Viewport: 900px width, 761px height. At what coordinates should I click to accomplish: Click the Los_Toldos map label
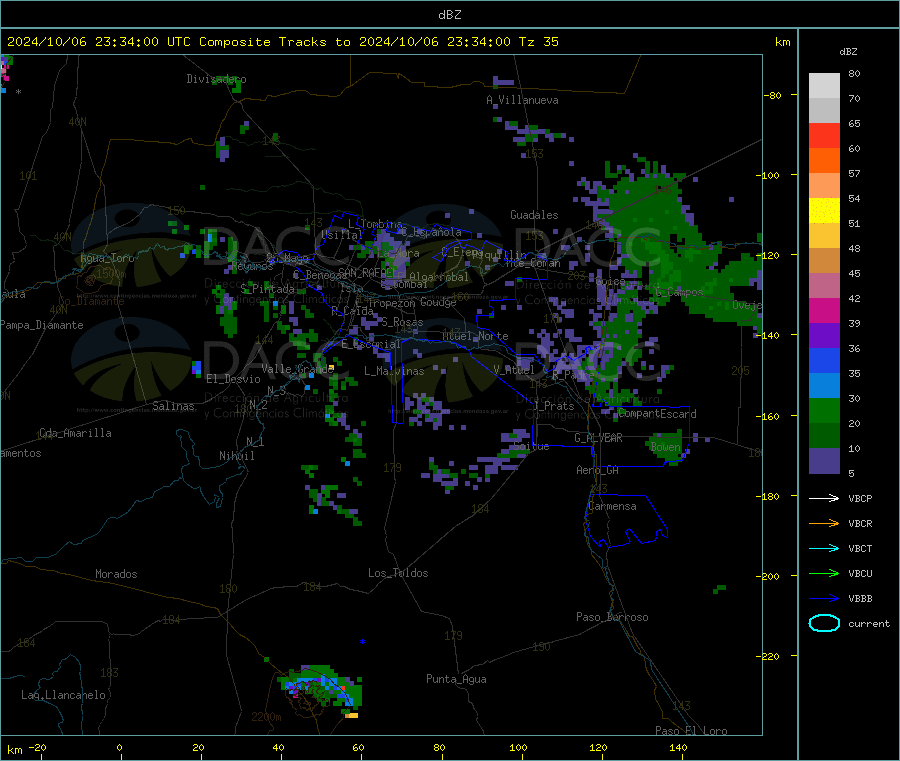click(398, 573)
